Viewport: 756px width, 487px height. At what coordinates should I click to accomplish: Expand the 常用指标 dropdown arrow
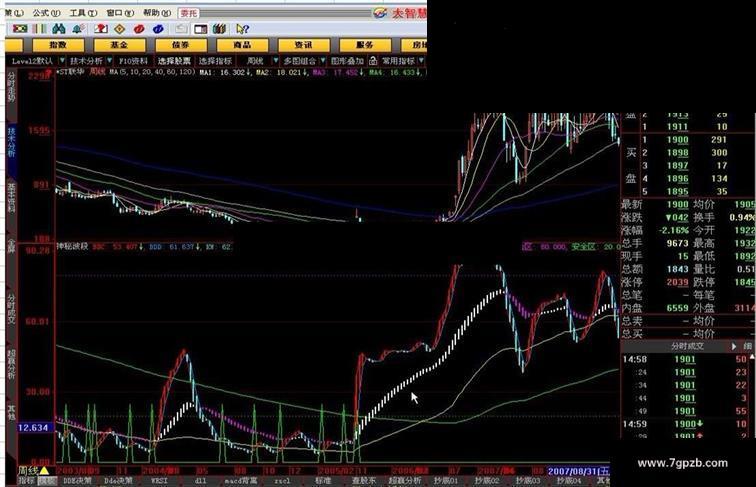(421, 61)
